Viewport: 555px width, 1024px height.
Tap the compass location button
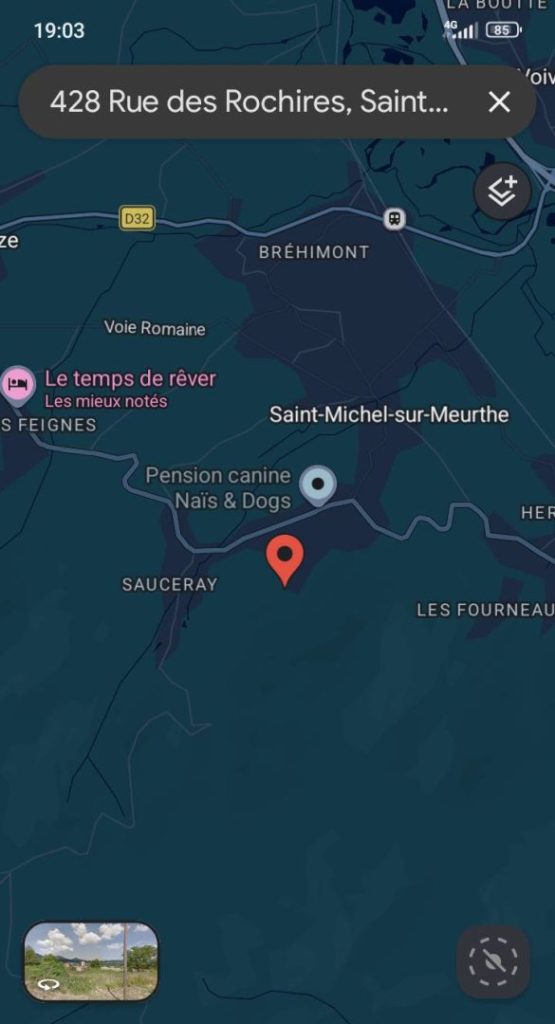tap(493, 961)
